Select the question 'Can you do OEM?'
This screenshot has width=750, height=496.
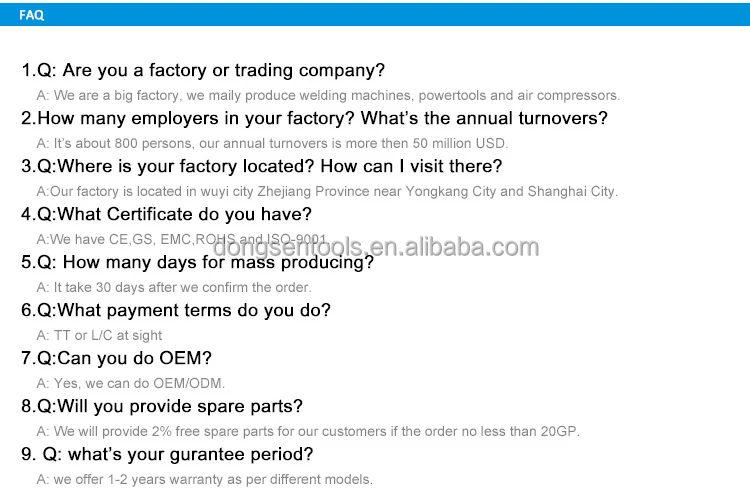point(116,358)
